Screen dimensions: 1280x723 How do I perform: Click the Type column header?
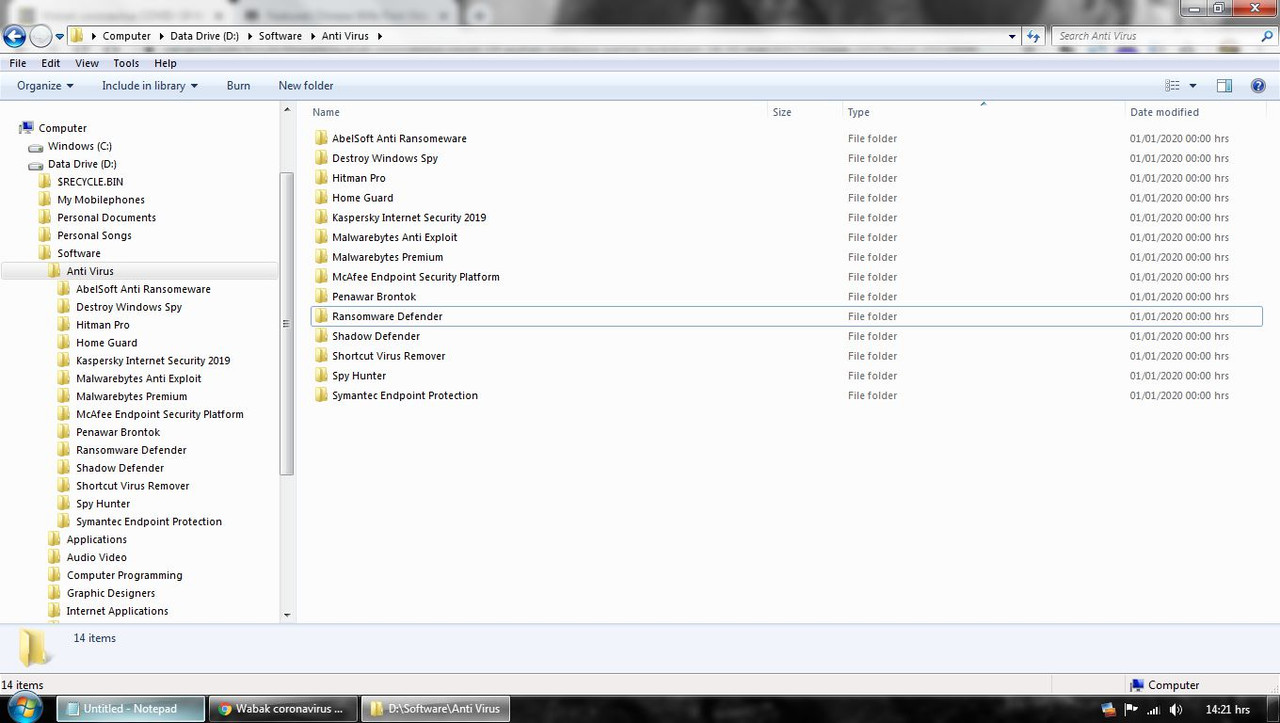(x=858, y=112)
